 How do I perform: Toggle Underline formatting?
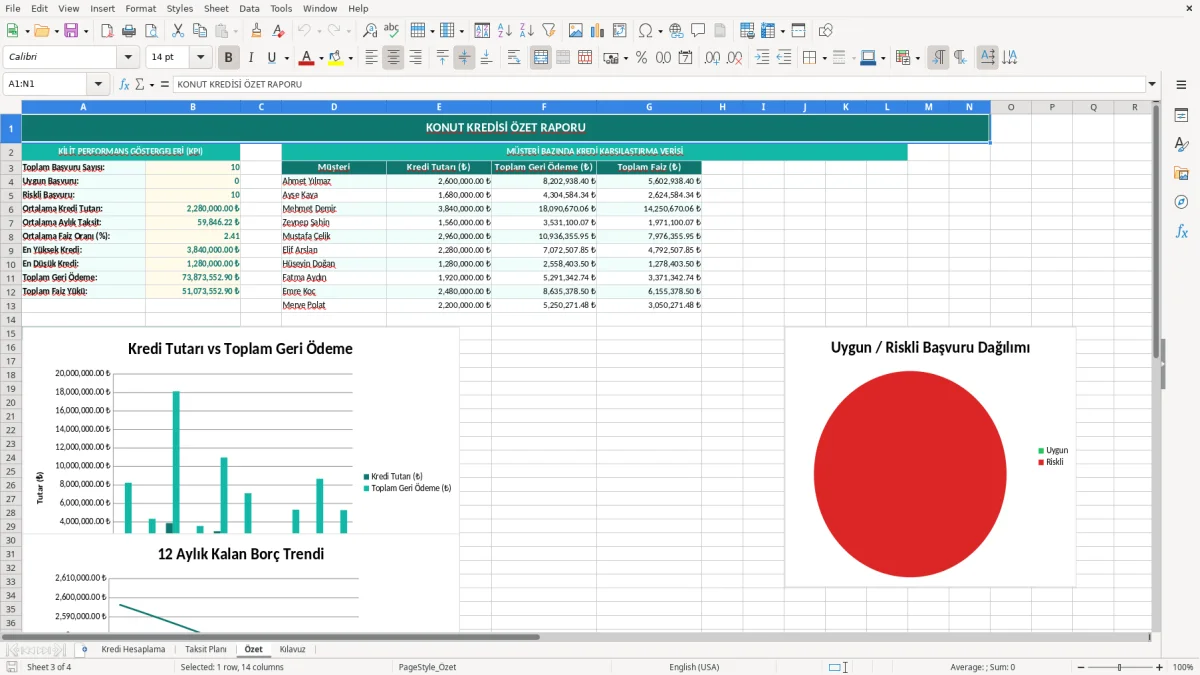point(271,58)
